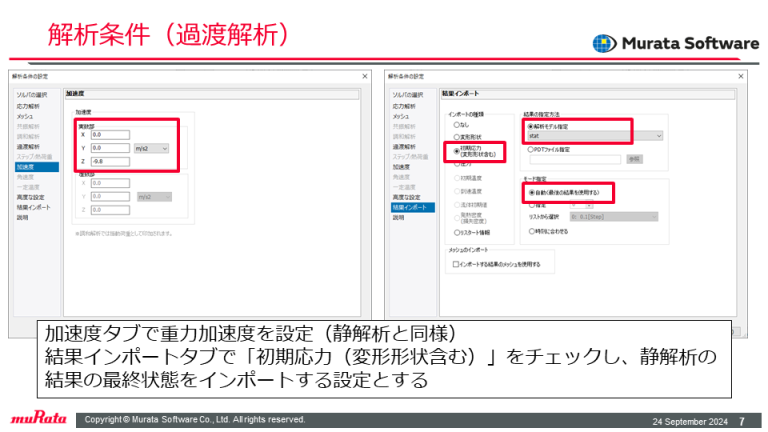Select 自動(最後の結果を使用する) mode radio

click(530, 191)
